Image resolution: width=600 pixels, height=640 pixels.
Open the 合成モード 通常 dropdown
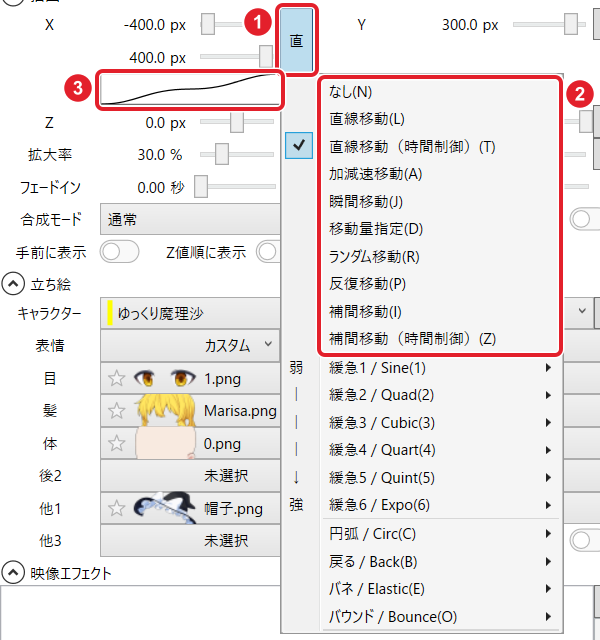click(190, 220)
